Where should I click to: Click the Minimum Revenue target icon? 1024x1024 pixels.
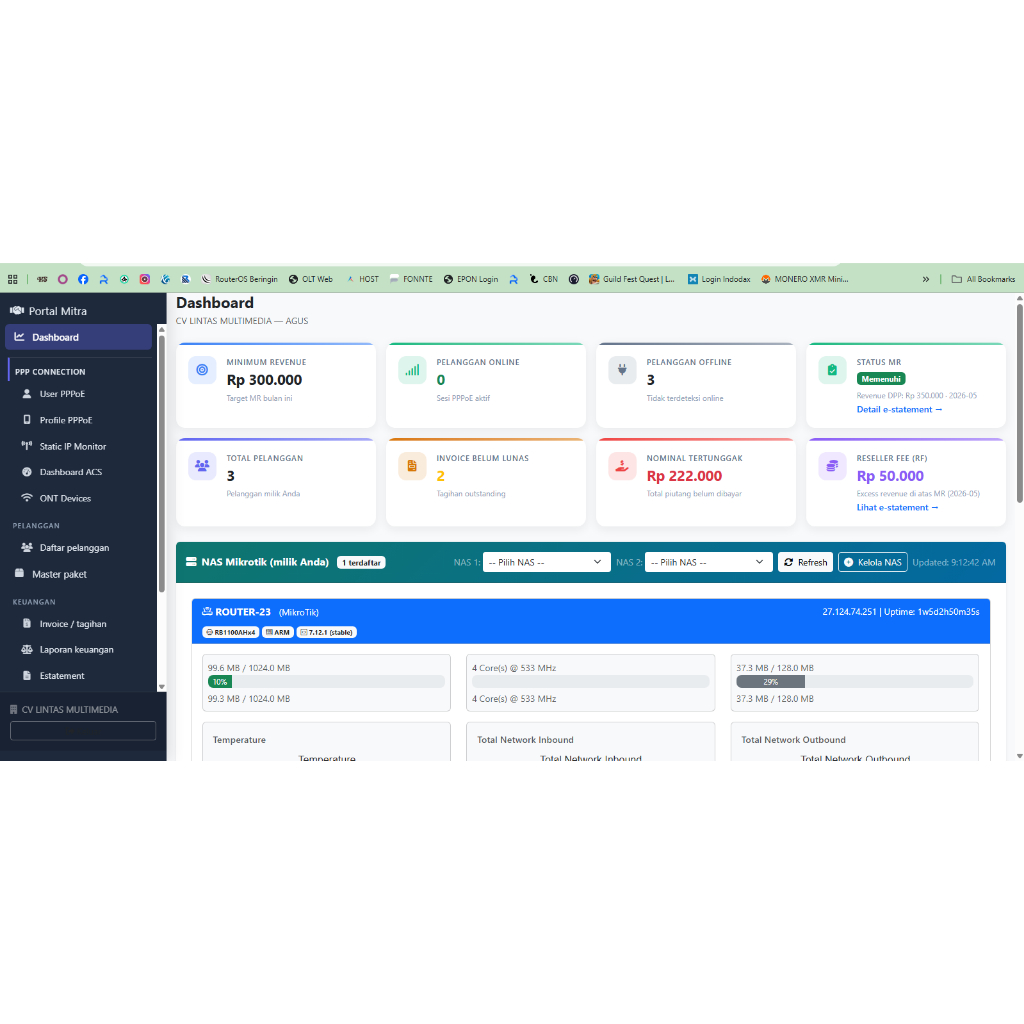point(202,370)
